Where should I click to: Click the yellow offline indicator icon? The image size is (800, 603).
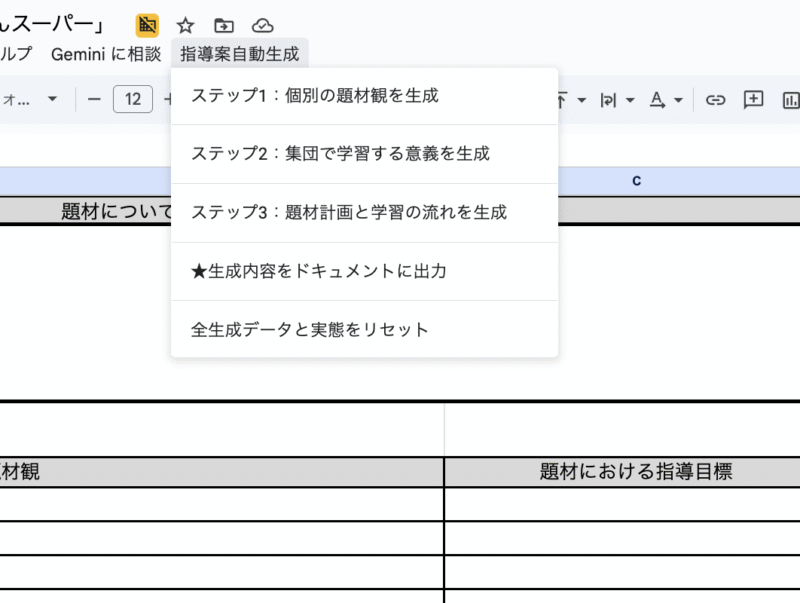147,26
